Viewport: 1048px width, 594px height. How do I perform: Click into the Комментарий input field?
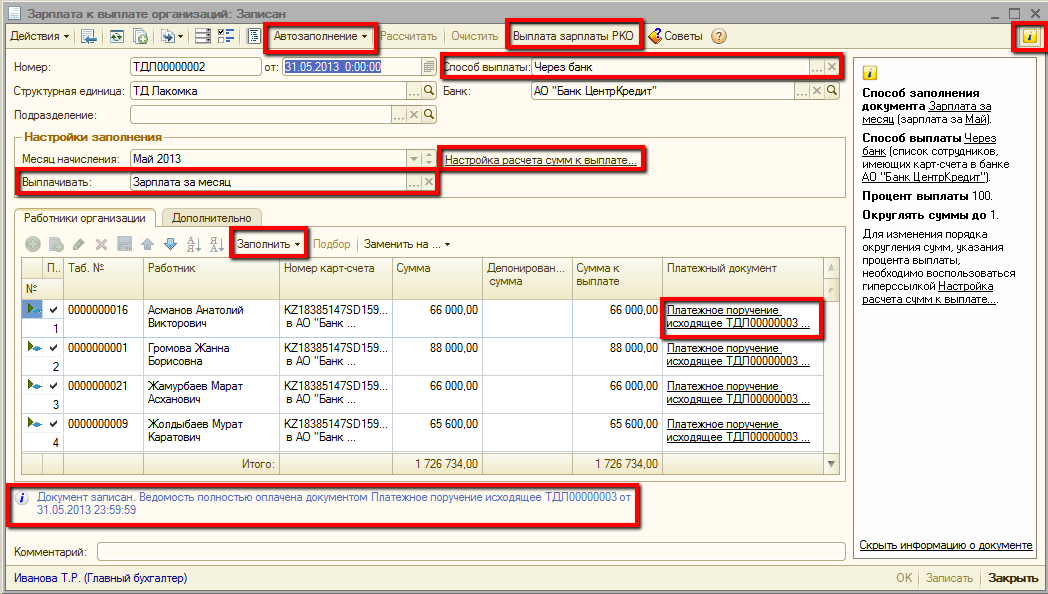pyautogui.click(x=470, y=551)
